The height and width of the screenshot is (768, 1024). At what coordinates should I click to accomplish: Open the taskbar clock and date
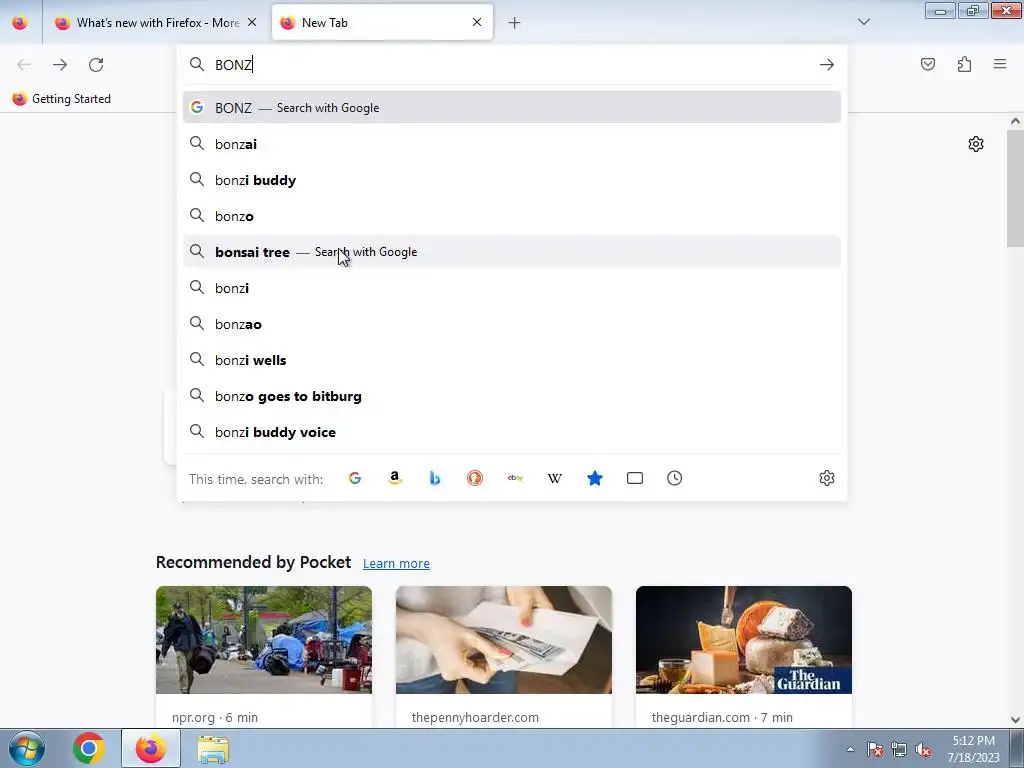973,749
